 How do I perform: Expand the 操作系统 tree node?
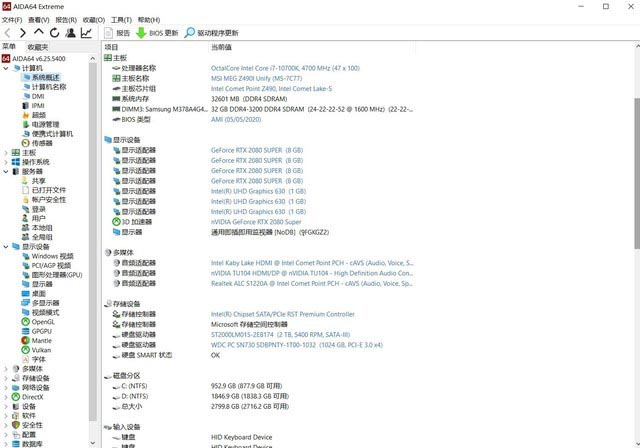point(6,162)
